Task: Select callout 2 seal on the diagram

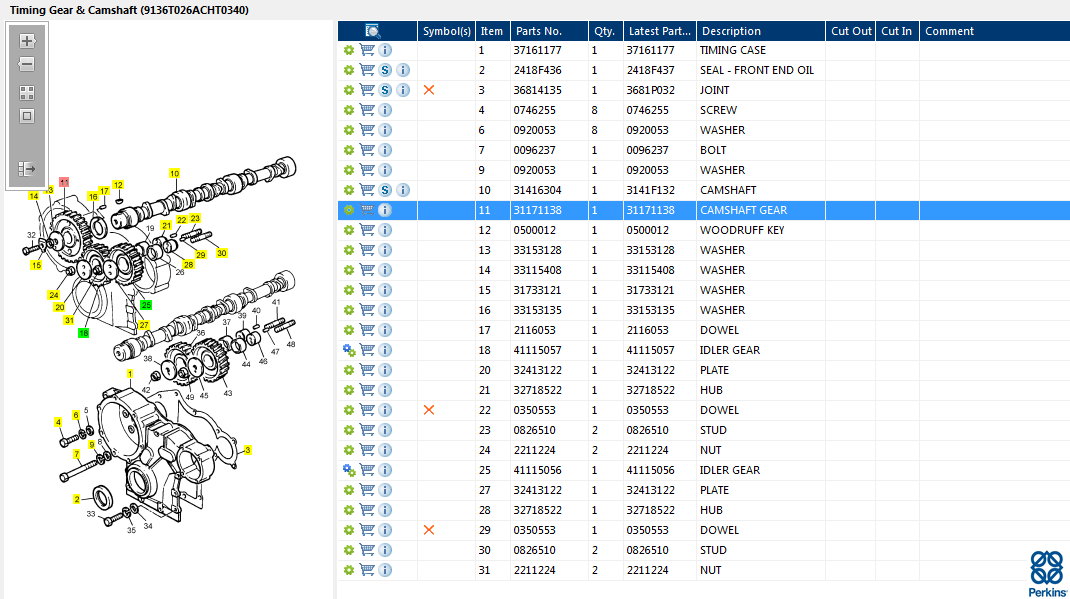Action: [x=76, y=499]
